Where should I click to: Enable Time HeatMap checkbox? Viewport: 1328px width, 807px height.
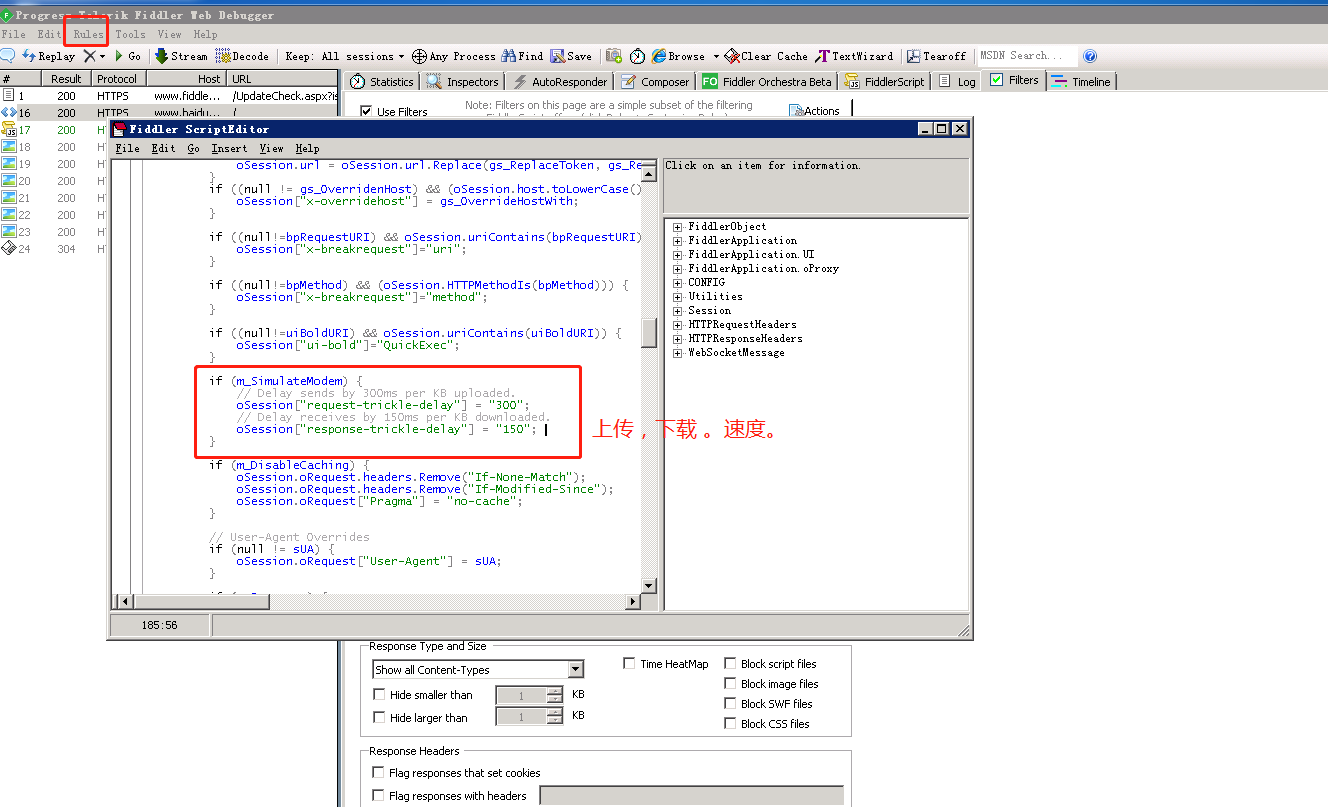tap(629, 663)
